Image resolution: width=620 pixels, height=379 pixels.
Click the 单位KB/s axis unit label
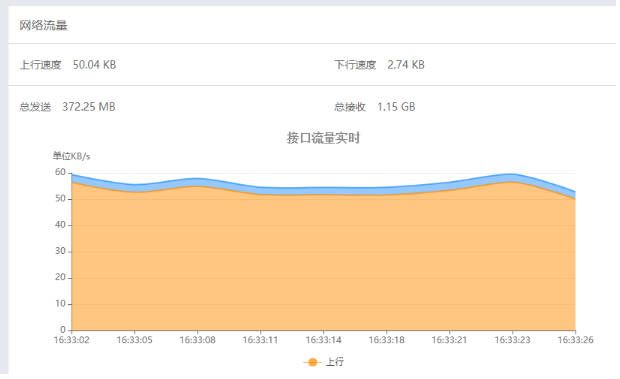tap(72, 156)
